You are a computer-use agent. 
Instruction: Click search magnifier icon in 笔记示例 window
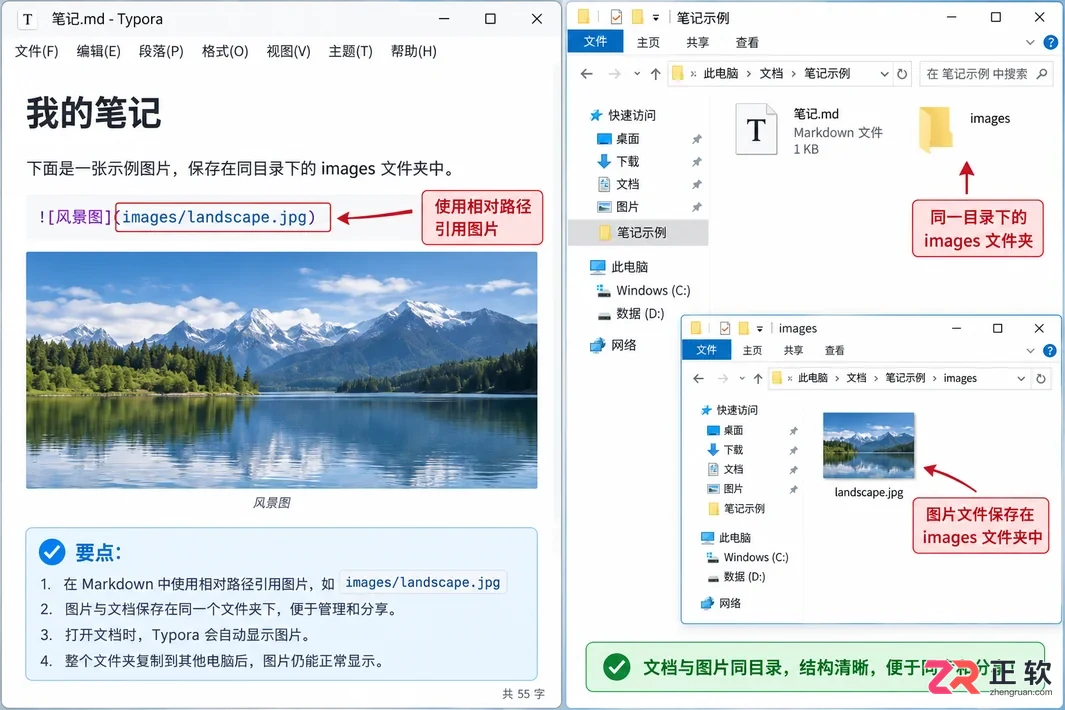[x=1042, y=73]
